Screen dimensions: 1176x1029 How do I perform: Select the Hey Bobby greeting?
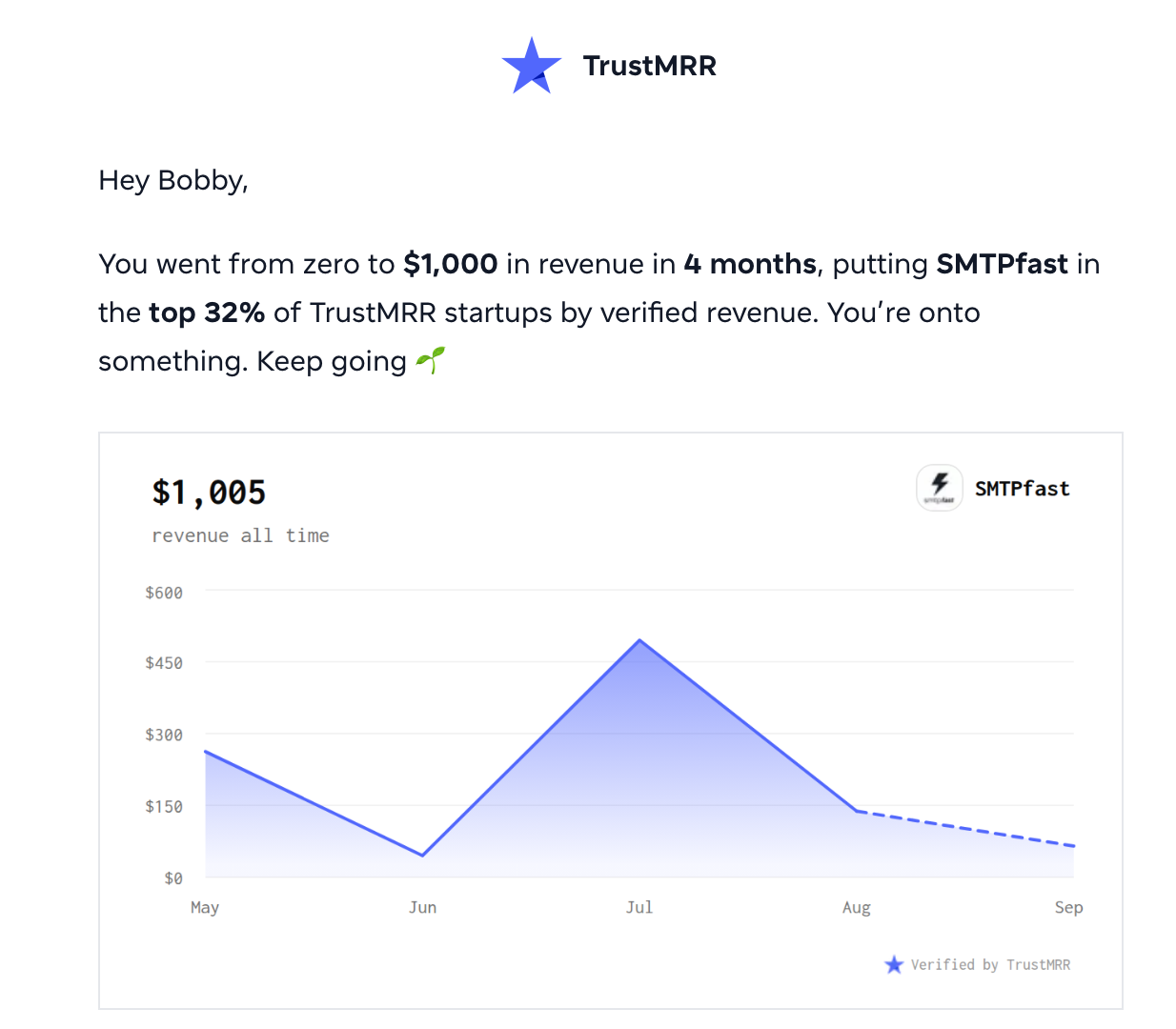tap(173, 181)
